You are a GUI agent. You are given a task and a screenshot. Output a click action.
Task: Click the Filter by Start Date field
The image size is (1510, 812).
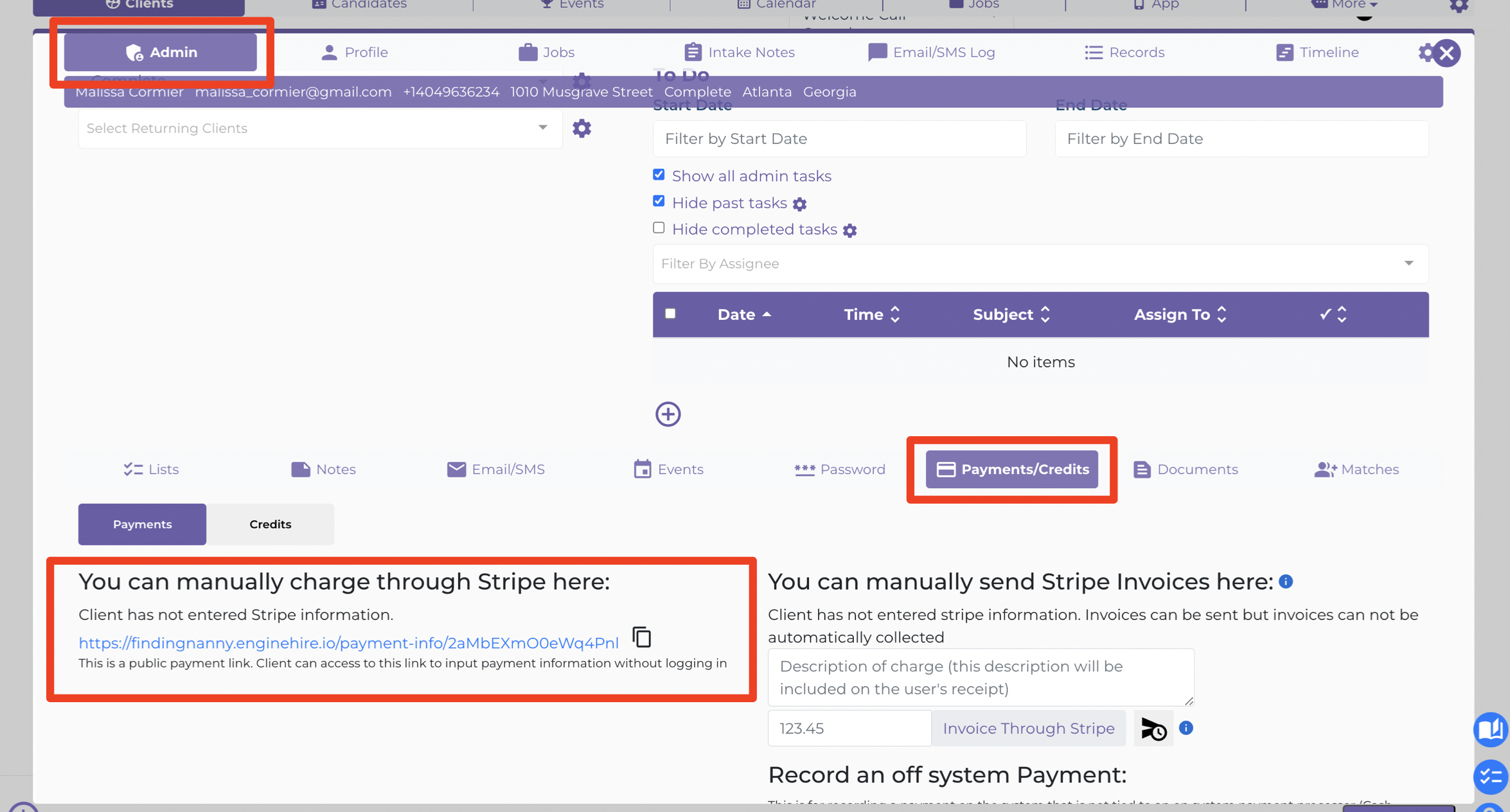tap(839, 139)
